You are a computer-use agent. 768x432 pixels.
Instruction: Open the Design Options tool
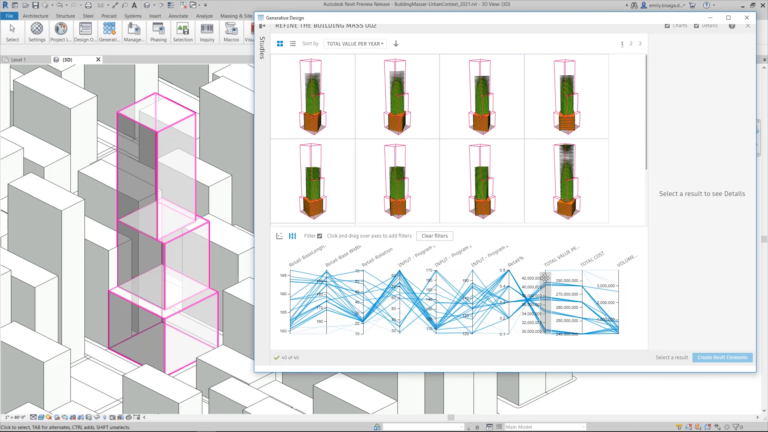85,32
